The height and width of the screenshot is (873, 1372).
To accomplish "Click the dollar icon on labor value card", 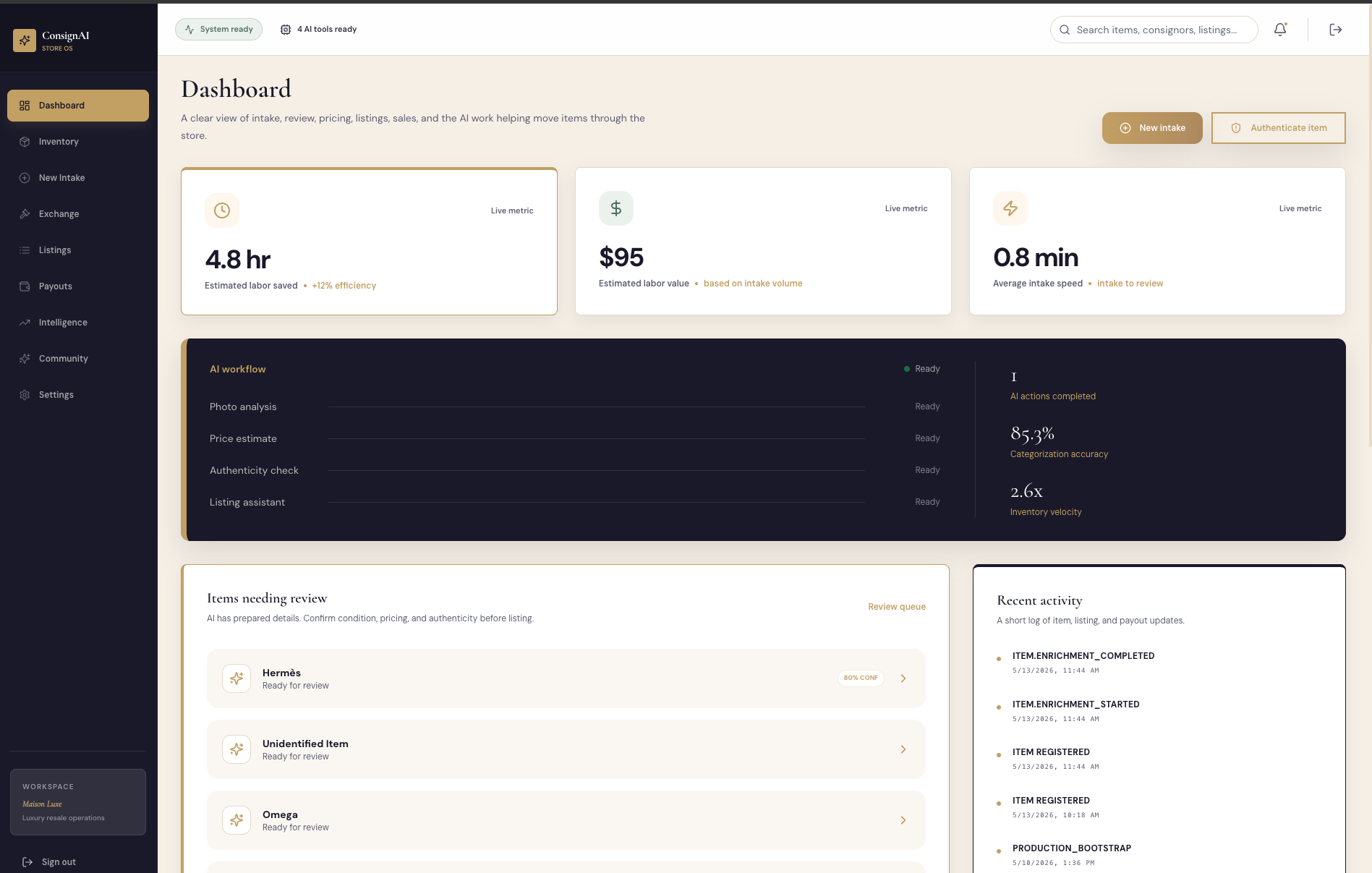I will click(x=616, y=208).
